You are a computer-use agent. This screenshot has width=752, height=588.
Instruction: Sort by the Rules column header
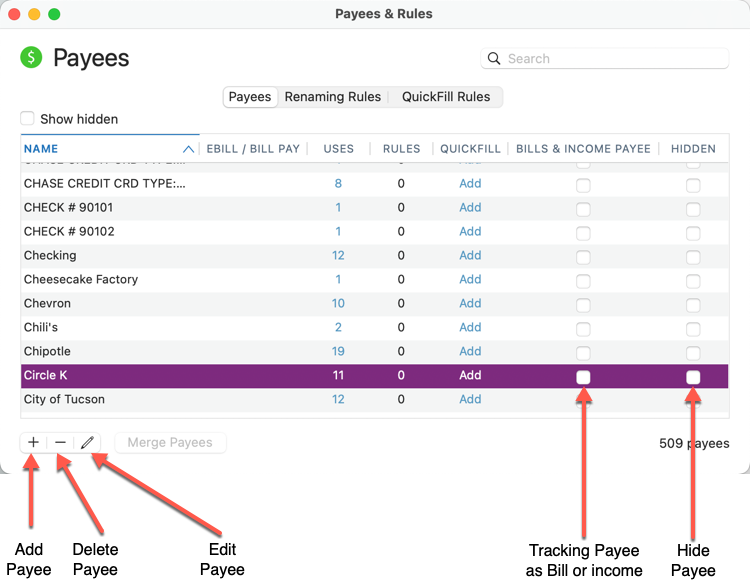[401, 149]
